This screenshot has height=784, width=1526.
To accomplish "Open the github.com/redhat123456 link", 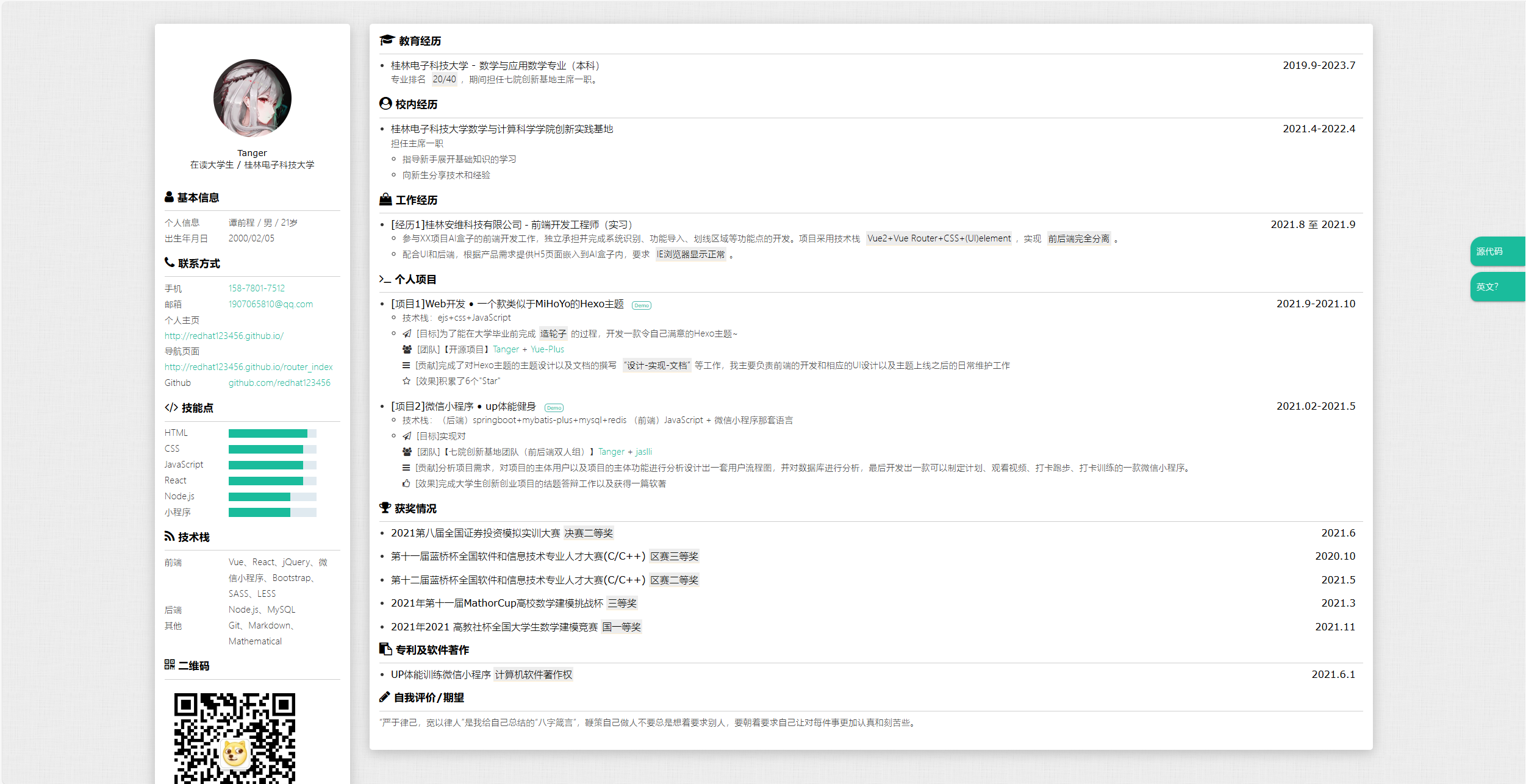I will [279, 383].
